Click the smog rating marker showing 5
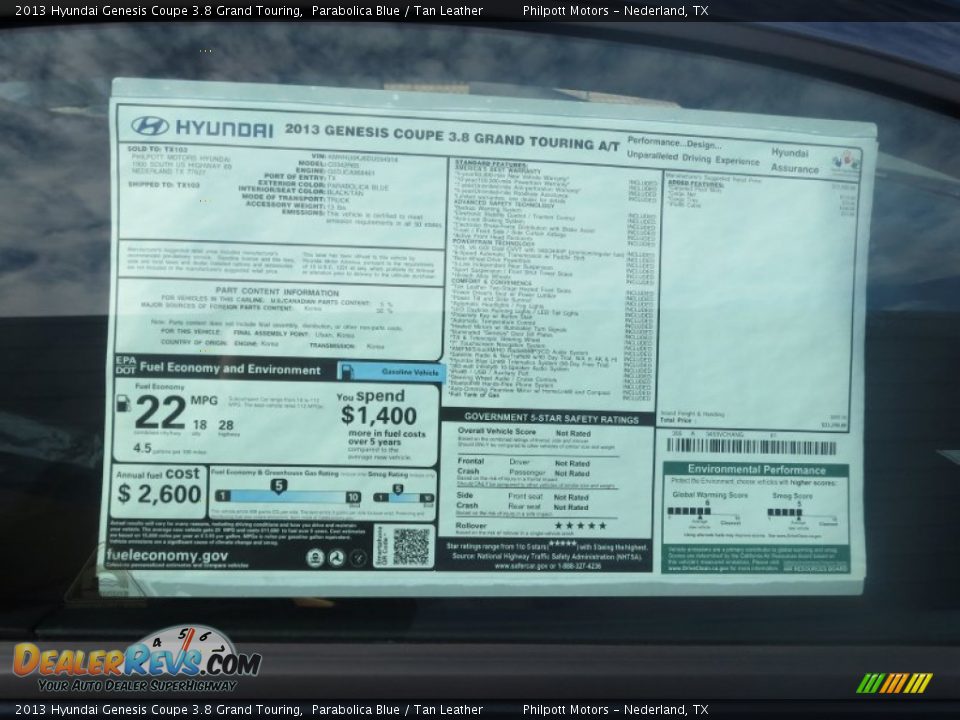The image size is (960, 720). pyautogui.click(x=398, y=489)
